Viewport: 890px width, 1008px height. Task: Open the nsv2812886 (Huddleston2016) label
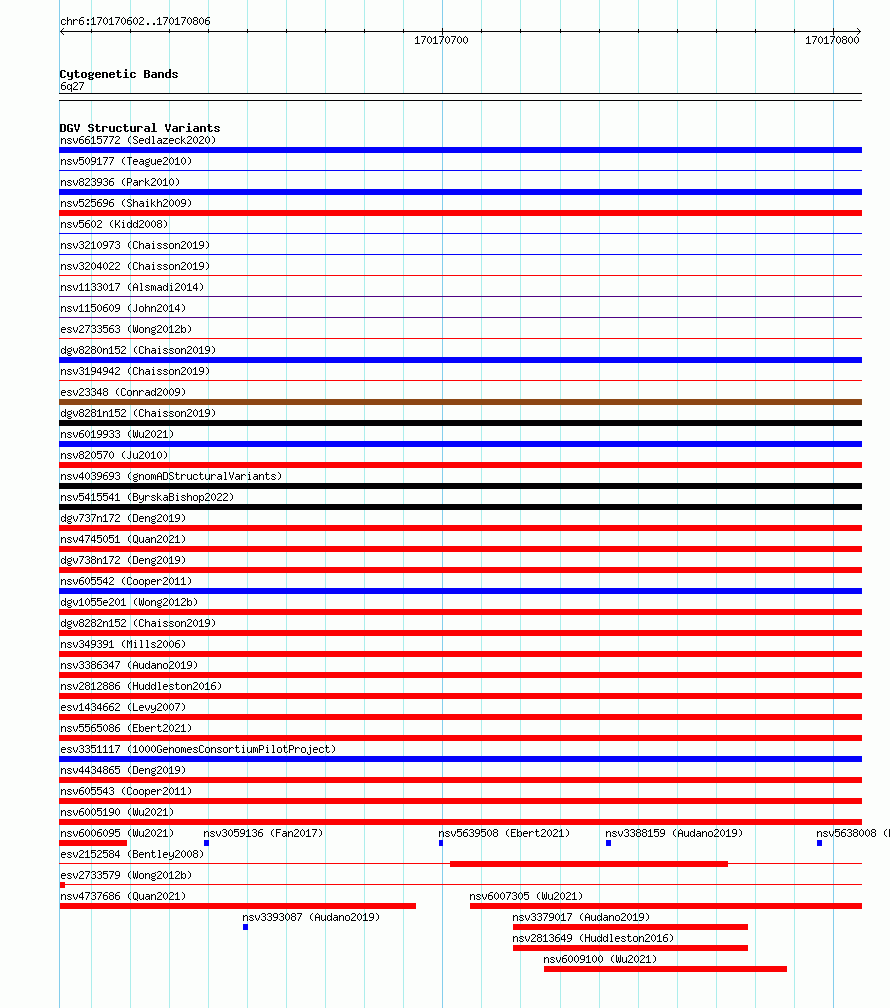point(141,687)
